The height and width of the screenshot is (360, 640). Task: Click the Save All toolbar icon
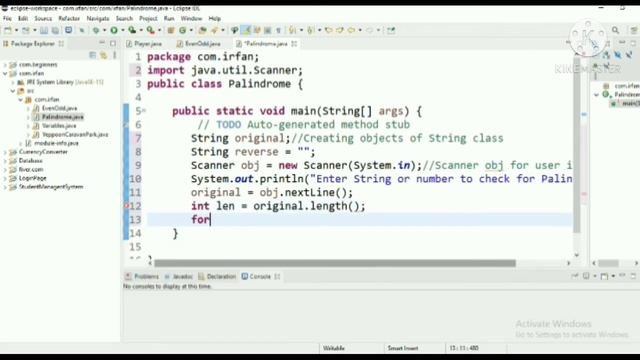pyautogui.click(x=55, y=30)
